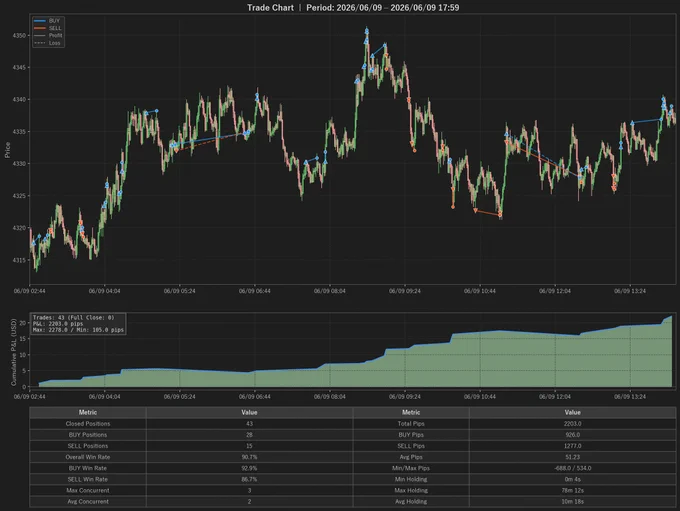Click the orange SELL legend line swatch

(x=40, y=28)
